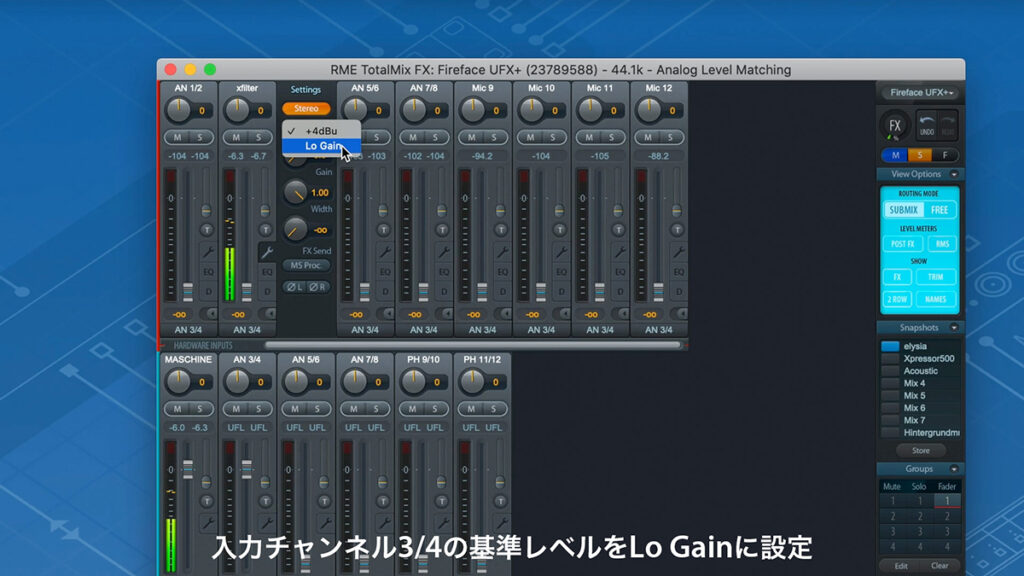Viewport: 1024px width, 576px height.
Task: Click the Undo arrow icon
Action: point(927,123)
